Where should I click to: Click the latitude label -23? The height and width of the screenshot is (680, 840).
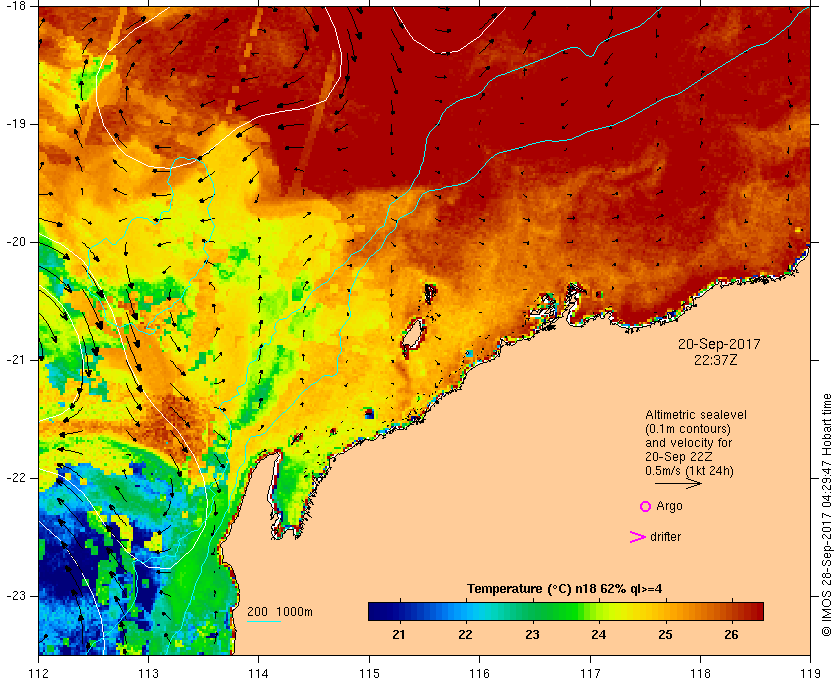[14, 596]
